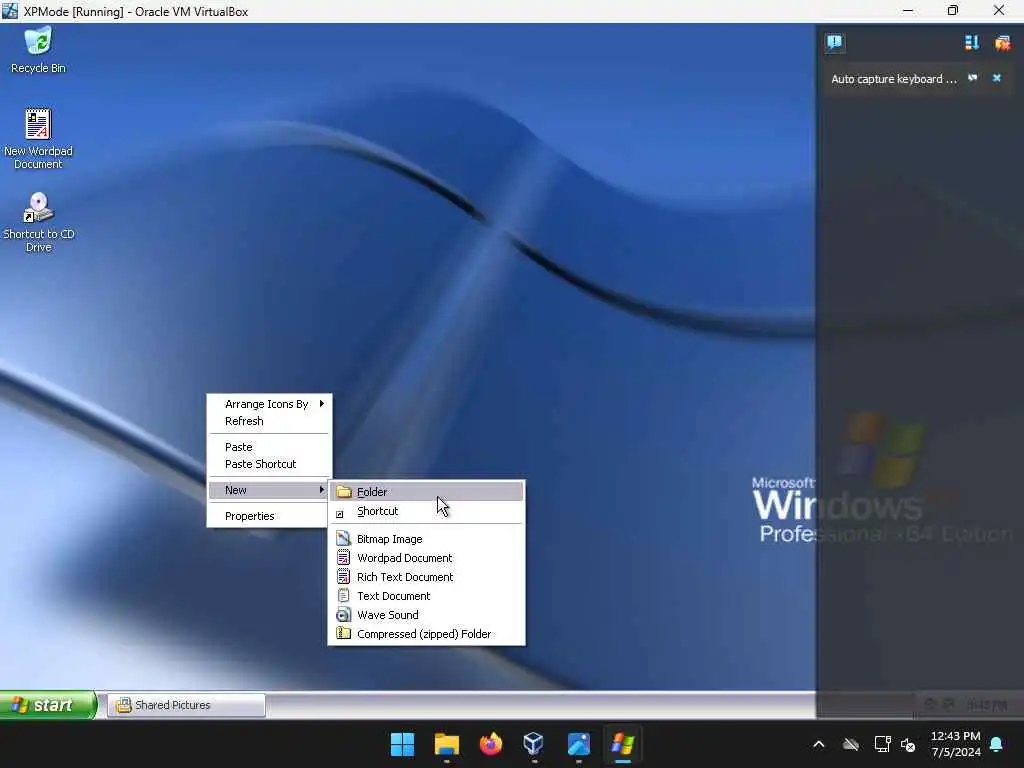Open VirtualBox Manager taskbar icon

pyautogui.click(x=534, y=744)
